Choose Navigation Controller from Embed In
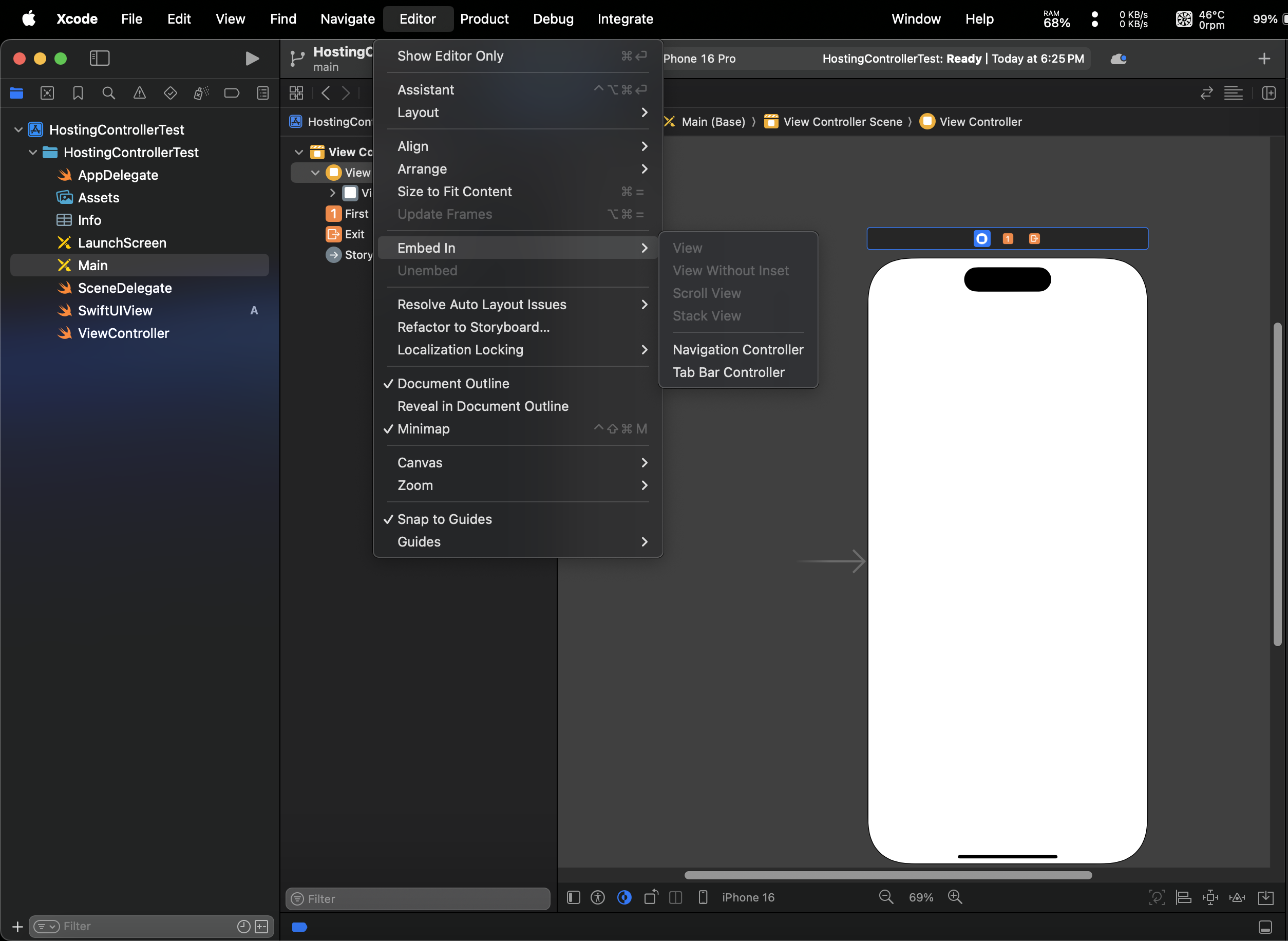Viewport: 1288px width, 941px height. (x=738, y=350)
